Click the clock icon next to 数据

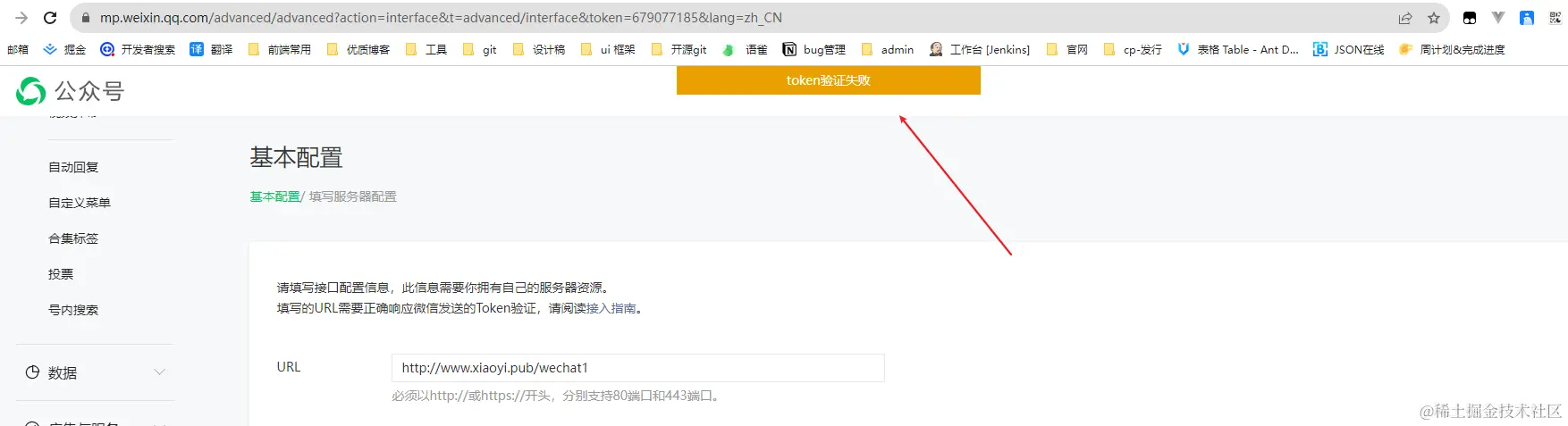click(32, 372)
